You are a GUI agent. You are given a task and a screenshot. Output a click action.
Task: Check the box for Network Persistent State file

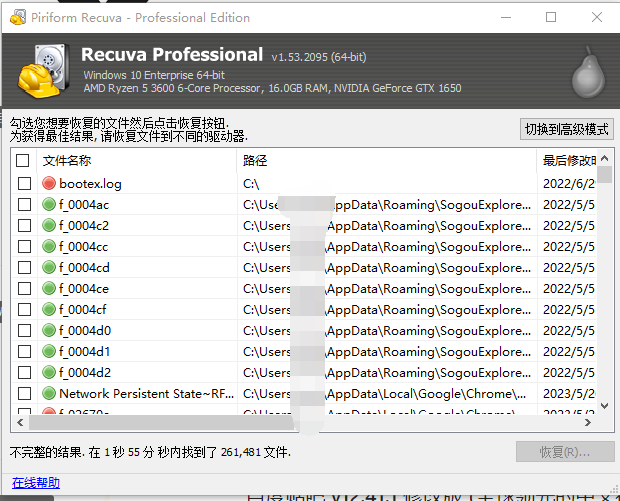tap(25, 393)
